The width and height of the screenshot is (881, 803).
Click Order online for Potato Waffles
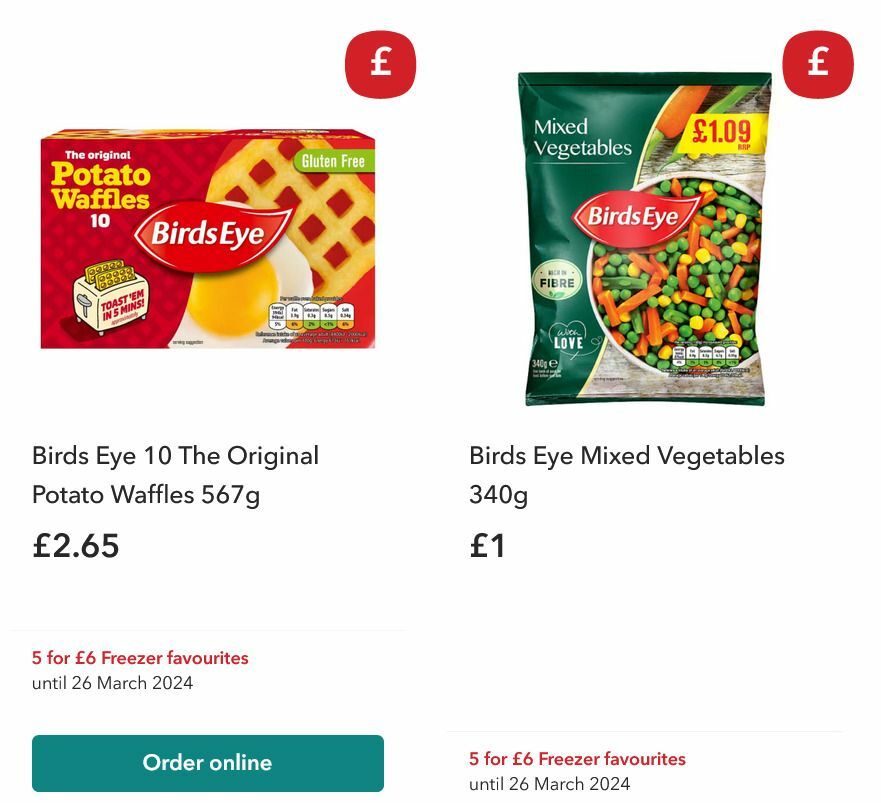click(x=208, y=762)
